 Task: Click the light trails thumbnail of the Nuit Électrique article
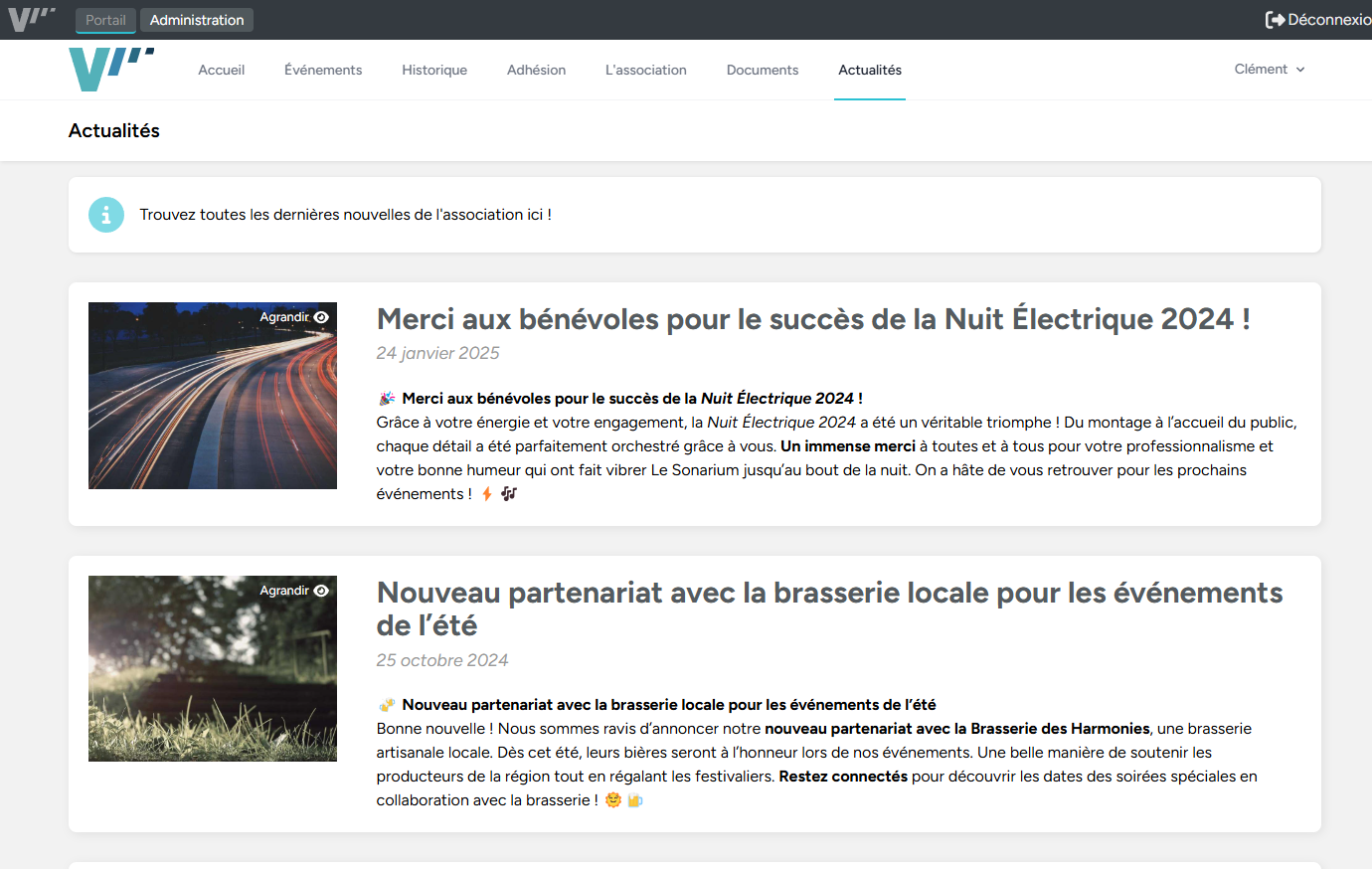[213, 395]
